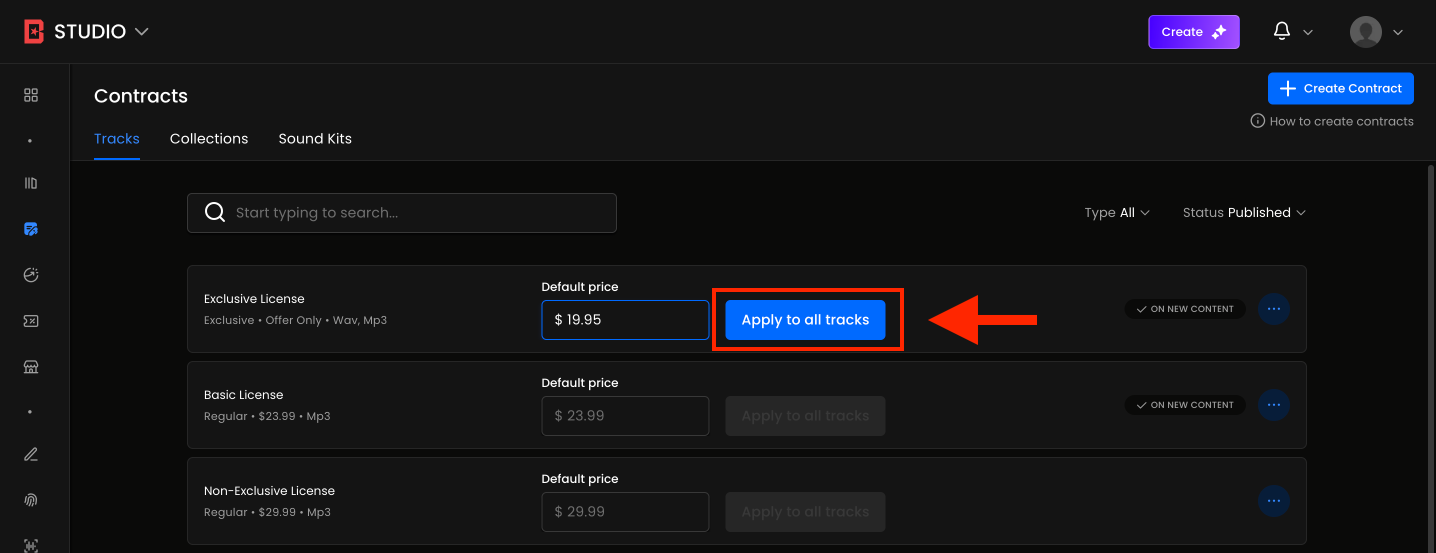Click the Apply to all tracks button

[805, 320]
